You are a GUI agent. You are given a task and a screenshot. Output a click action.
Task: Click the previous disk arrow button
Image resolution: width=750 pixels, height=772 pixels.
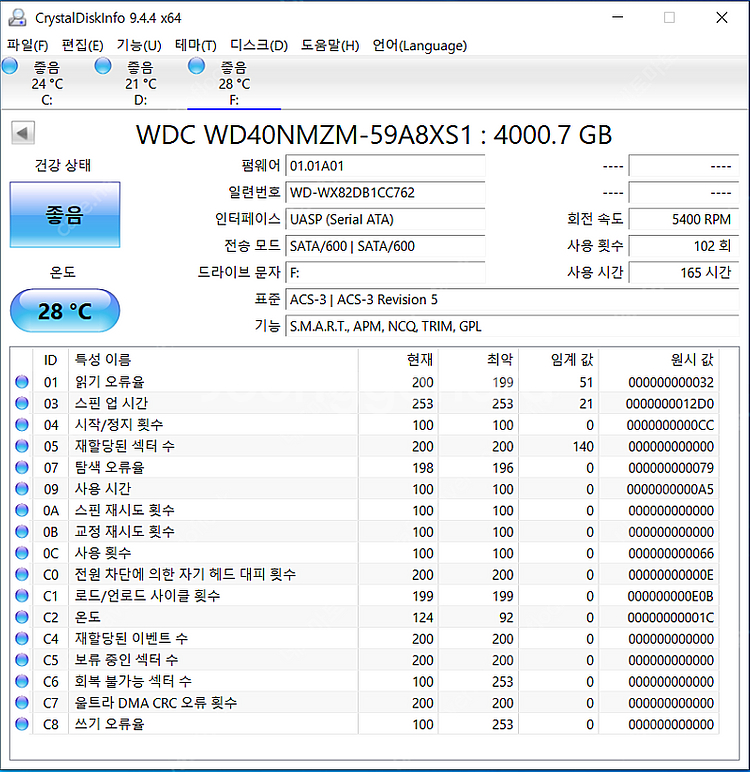click(23, 133)
